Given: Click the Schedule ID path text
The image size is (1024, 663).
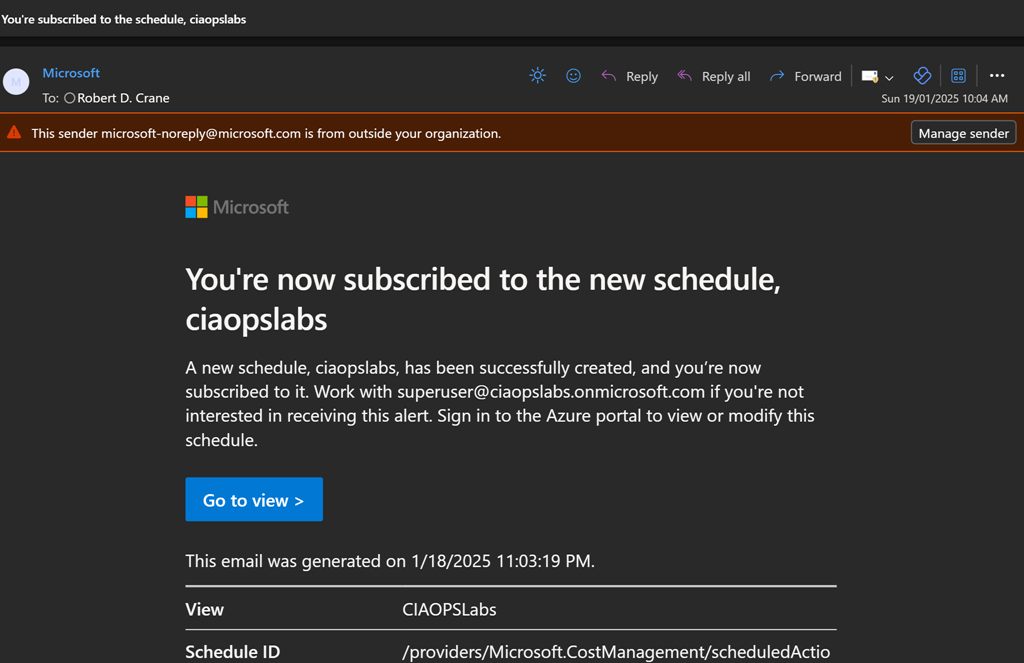Looking at the screenshot, I should 616,652.
